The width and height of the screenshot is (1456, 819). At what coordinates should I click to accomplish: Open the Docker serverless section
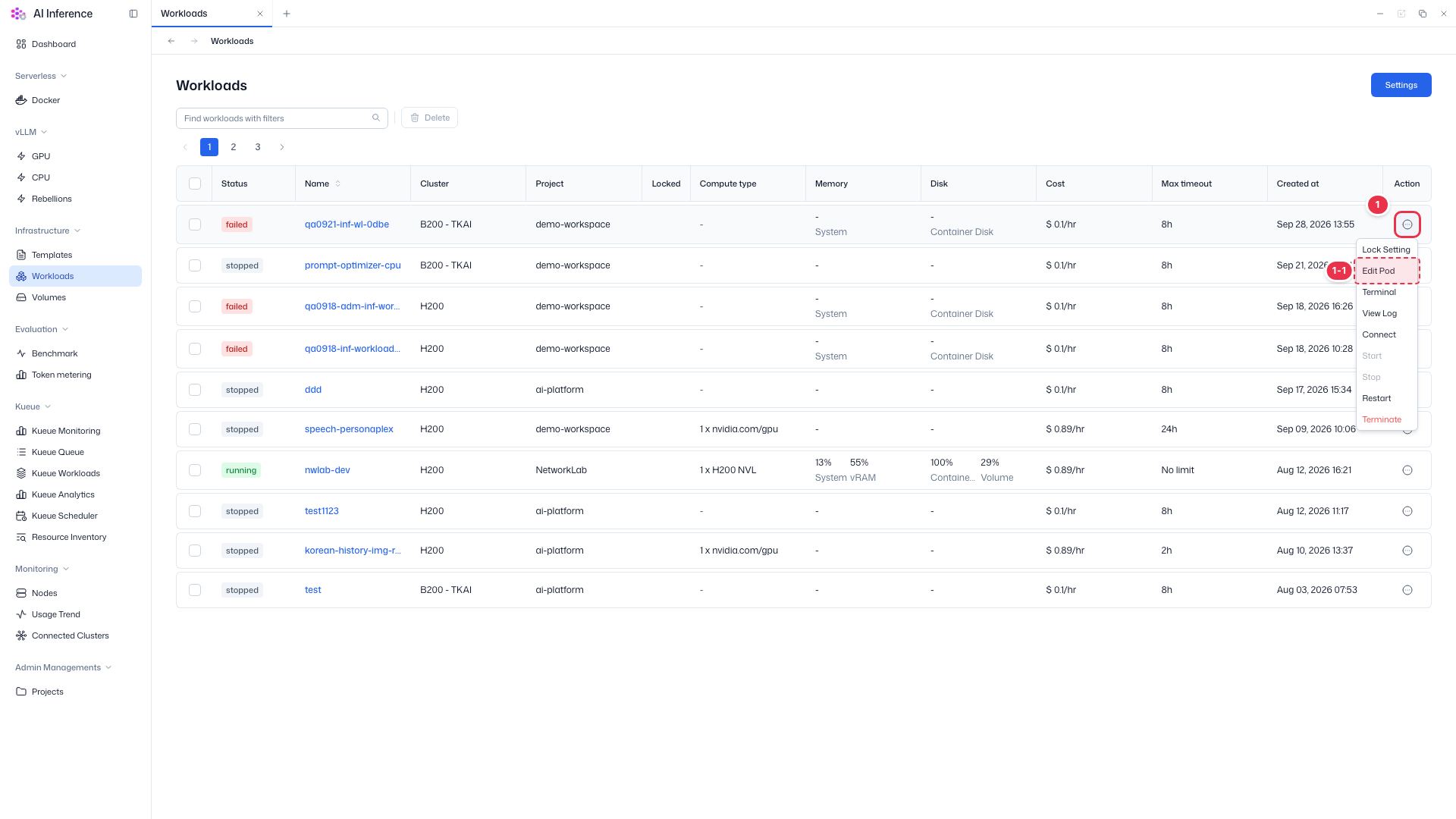[45, 100]
